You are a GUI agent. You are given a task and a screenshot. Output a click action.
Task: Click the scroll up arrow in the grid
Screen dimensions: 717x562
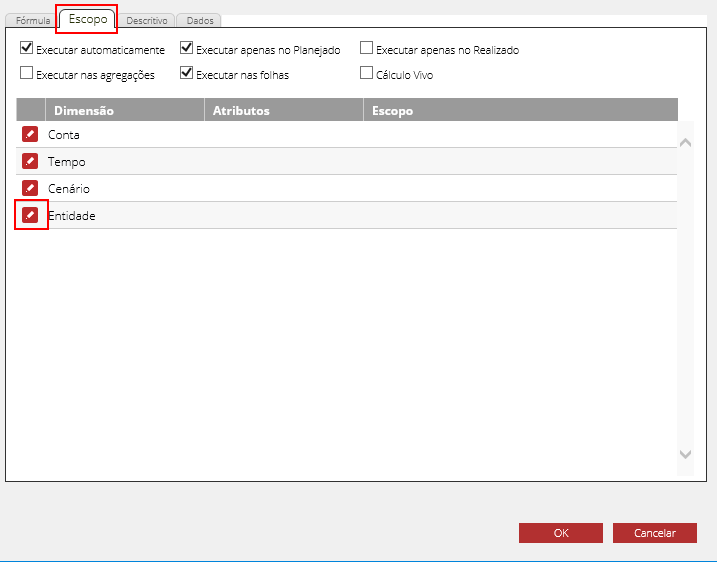(685, 143)
